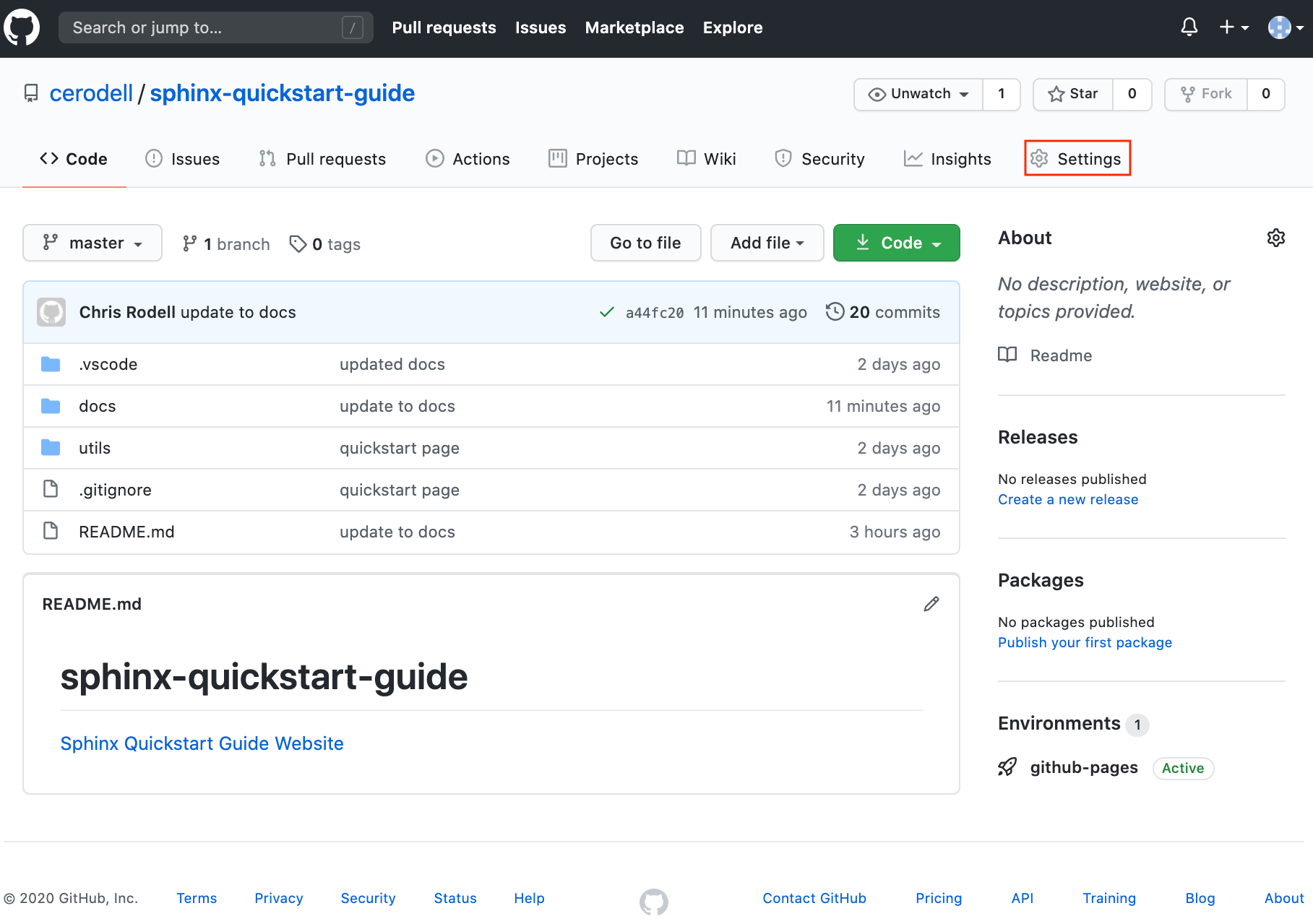Open the Contact GitHub footer link
The height and width of the screenshot is (924, 1313).
click(x=814, y=898)
